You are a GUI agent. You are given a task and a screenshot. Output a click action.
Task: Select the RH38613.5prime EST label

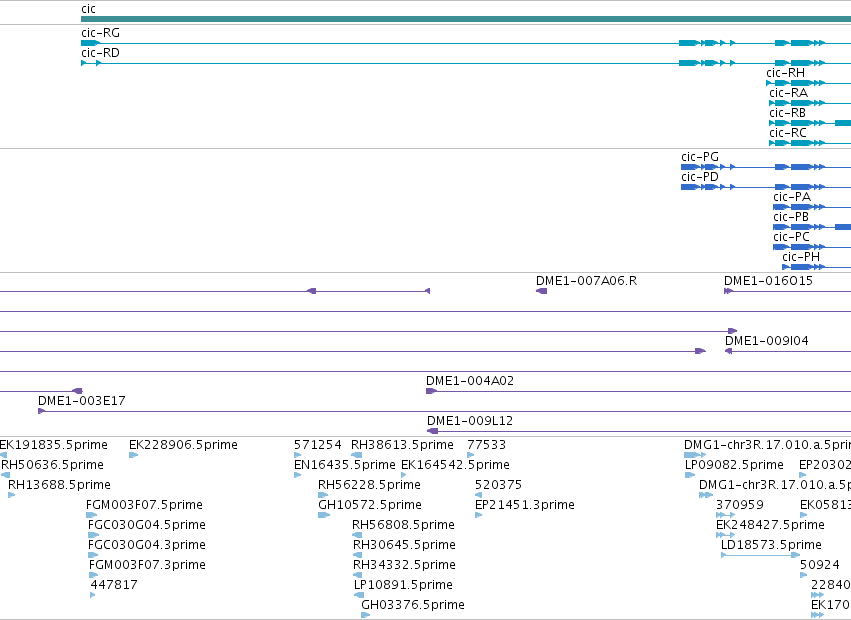pyautogui.click(x=402, y=445)
